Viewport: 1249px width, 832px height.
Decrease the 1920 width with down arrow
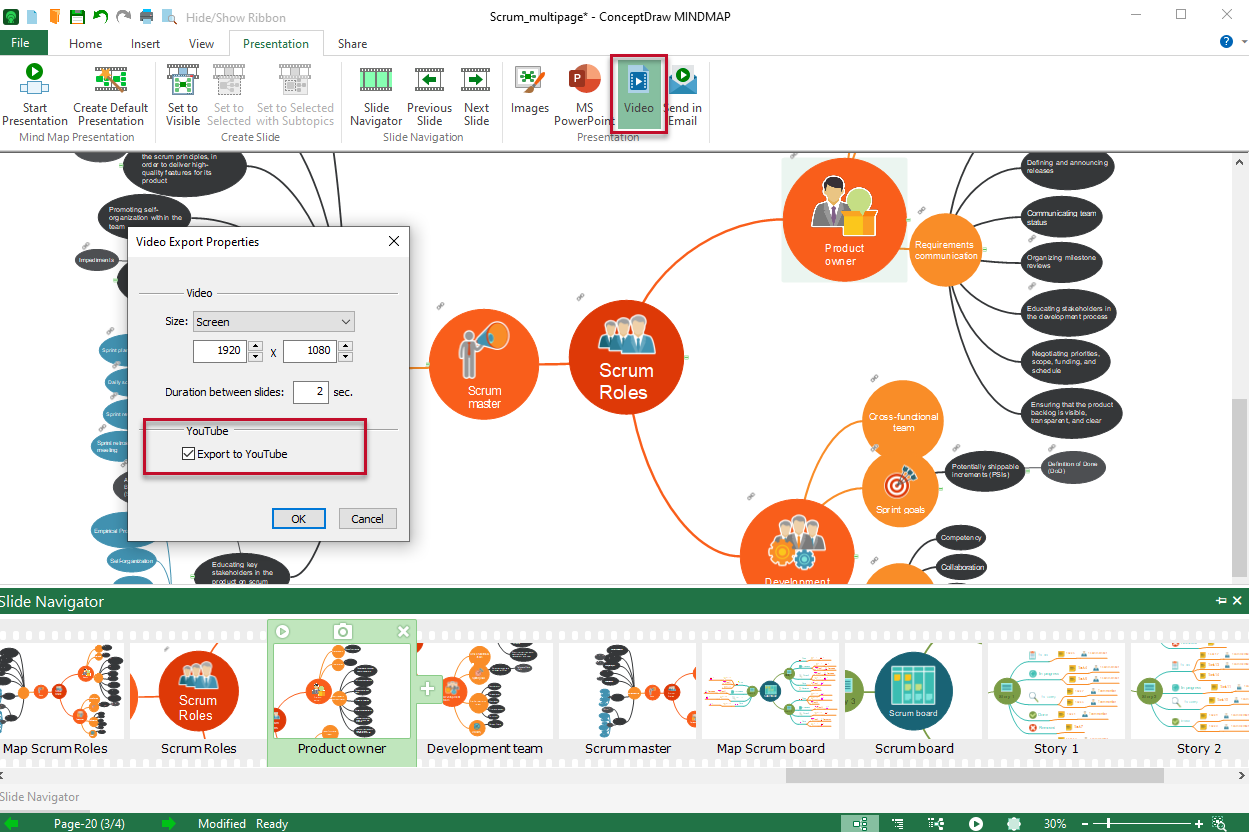256,357
